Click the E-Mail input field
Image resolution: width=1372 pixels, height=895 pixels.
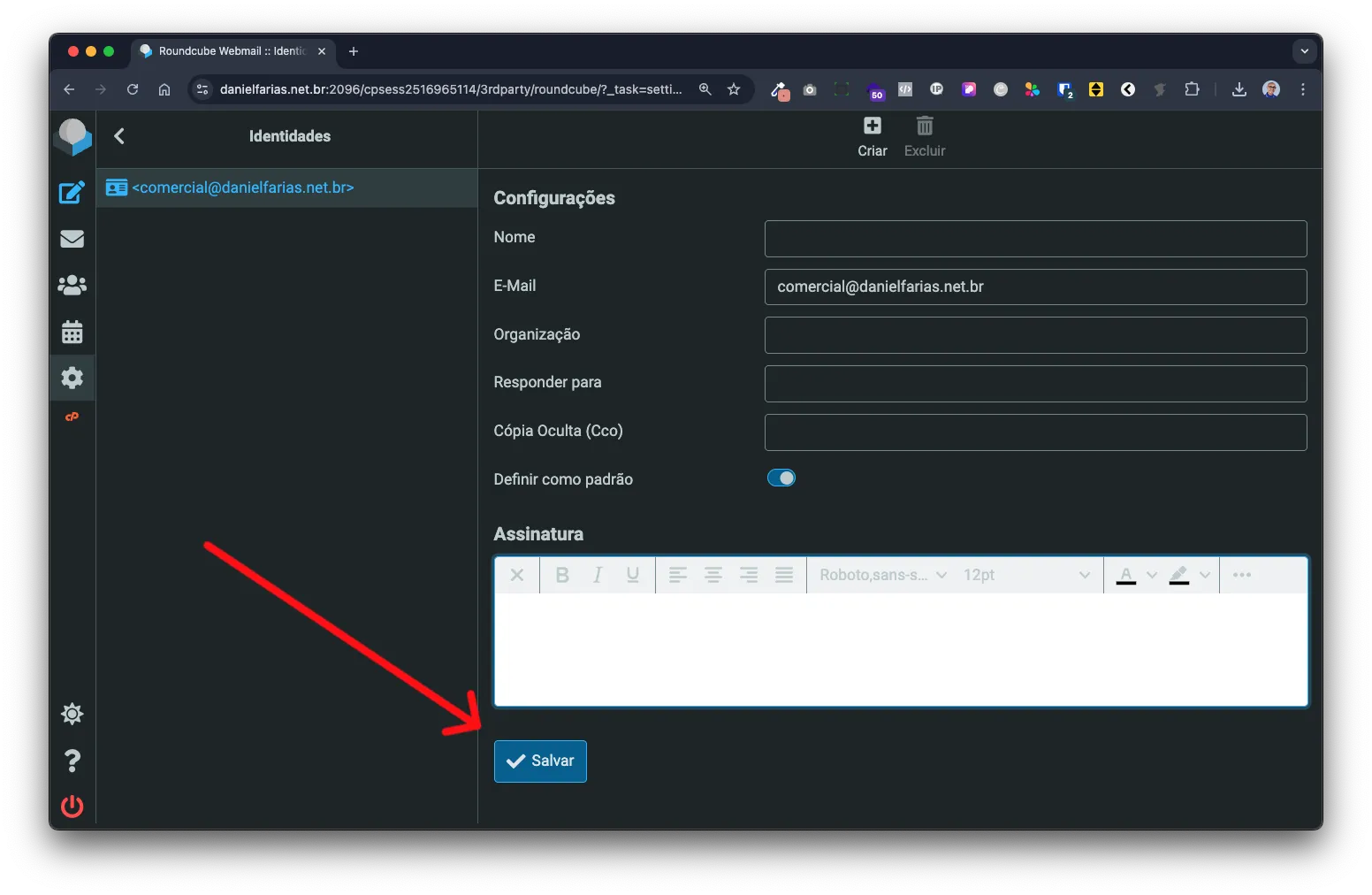1035,287
